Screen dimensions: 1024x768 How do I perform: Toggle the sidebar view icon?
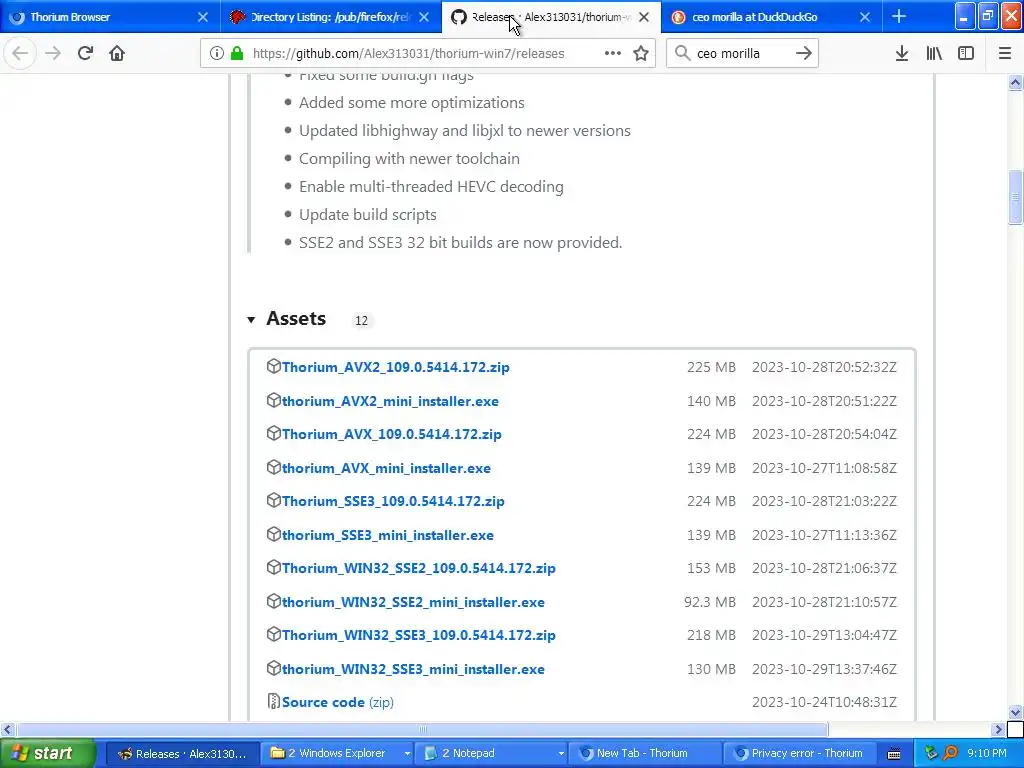966,53
